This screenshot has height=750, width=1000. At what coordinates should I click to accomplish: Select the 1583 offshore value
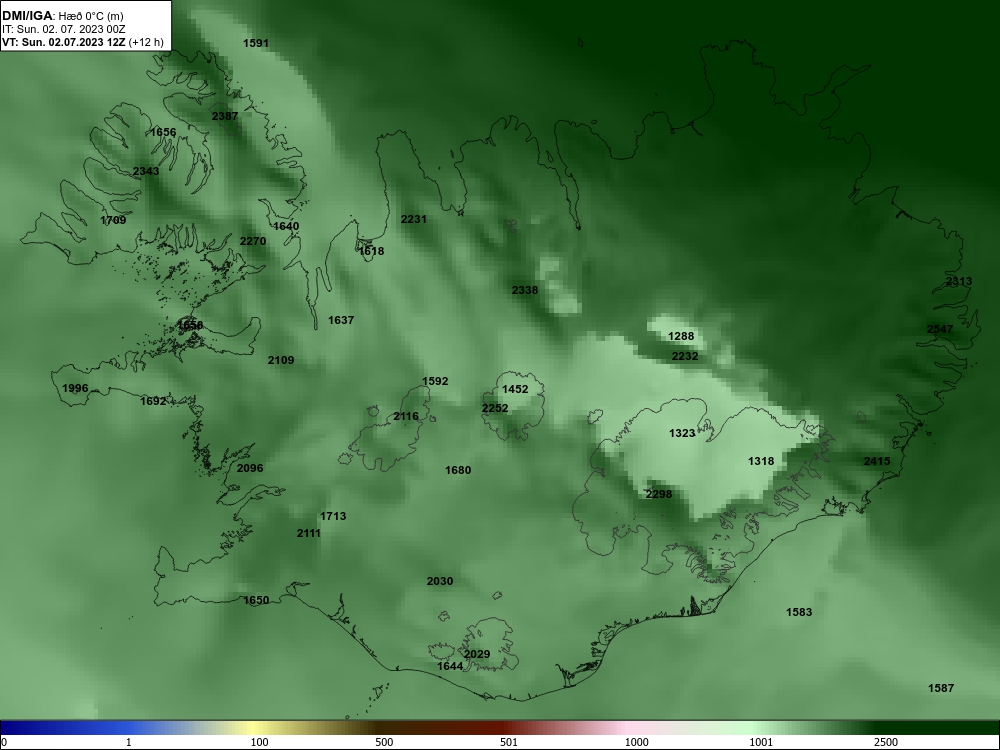coord(799,612)
